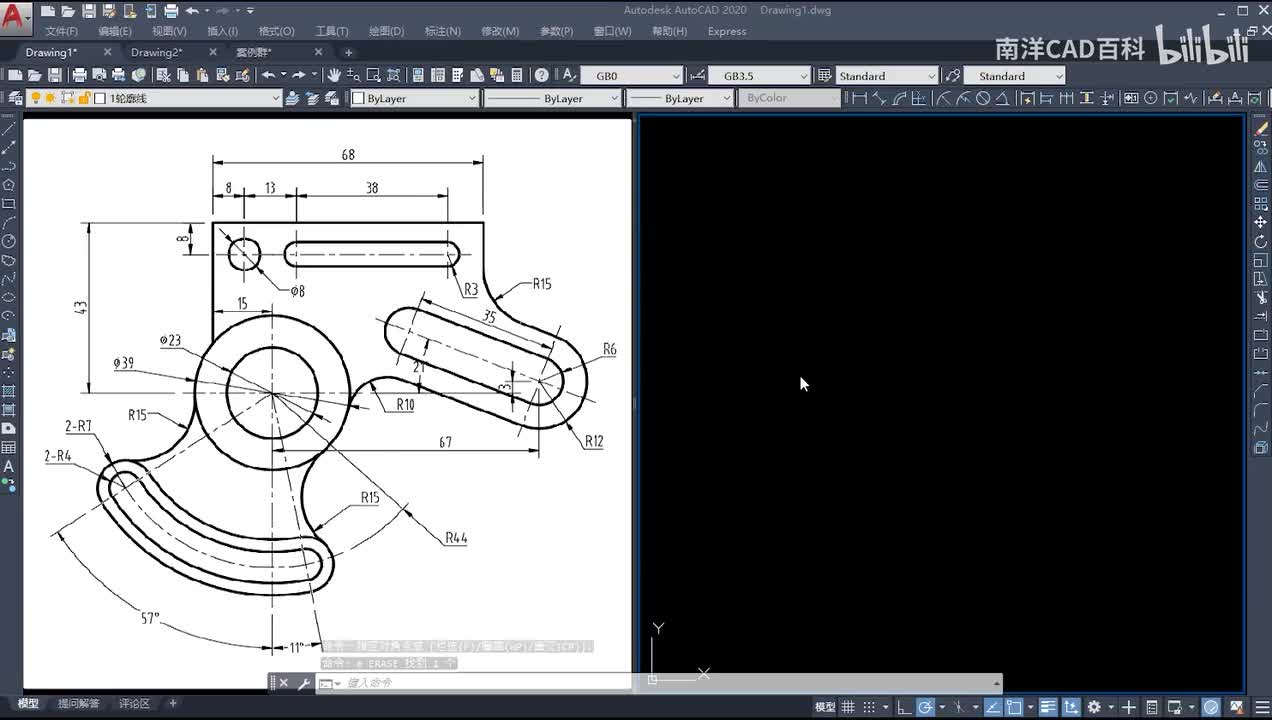Click the Pan hand tool in toolbar
Screen dimensions: 1272x720
click(333, 75)
